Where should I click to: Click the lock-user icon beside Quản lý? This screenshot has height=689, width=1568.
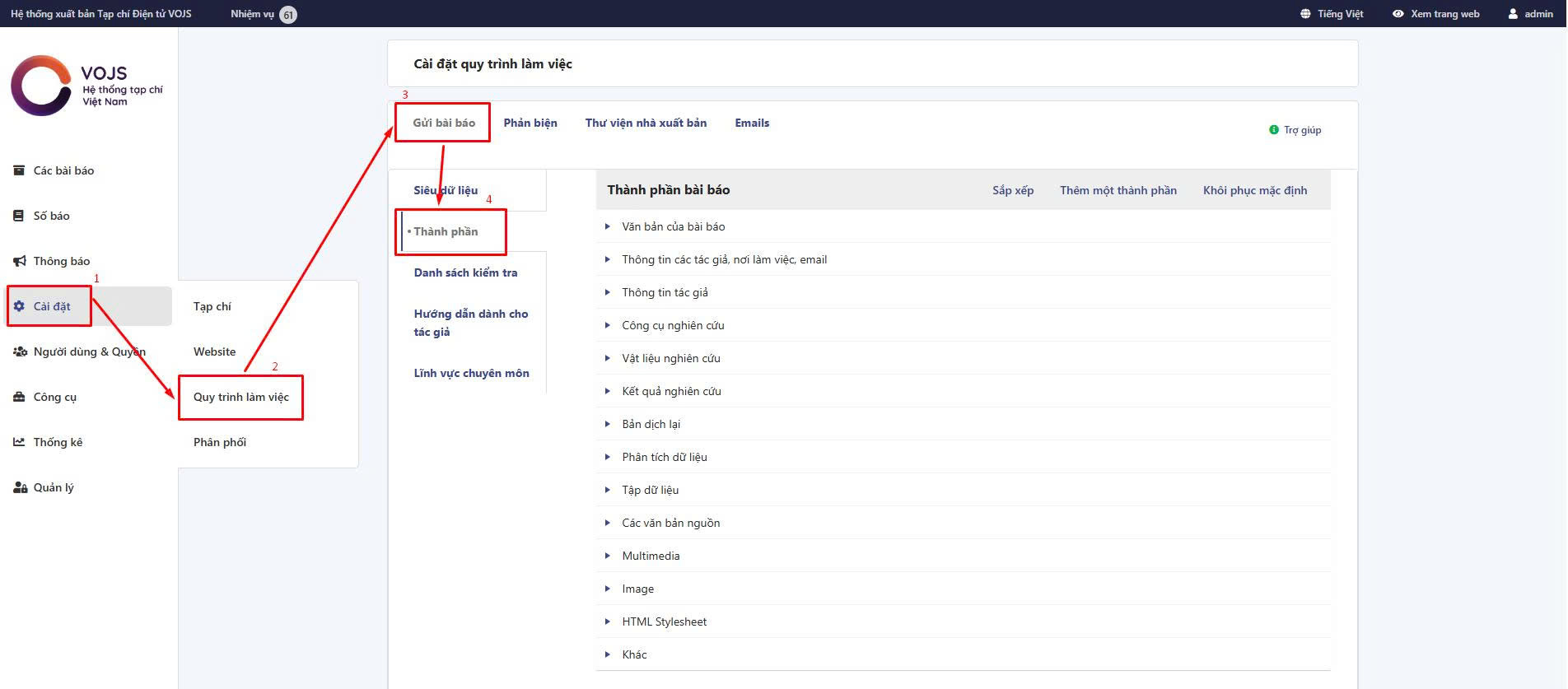pos(20,487)
